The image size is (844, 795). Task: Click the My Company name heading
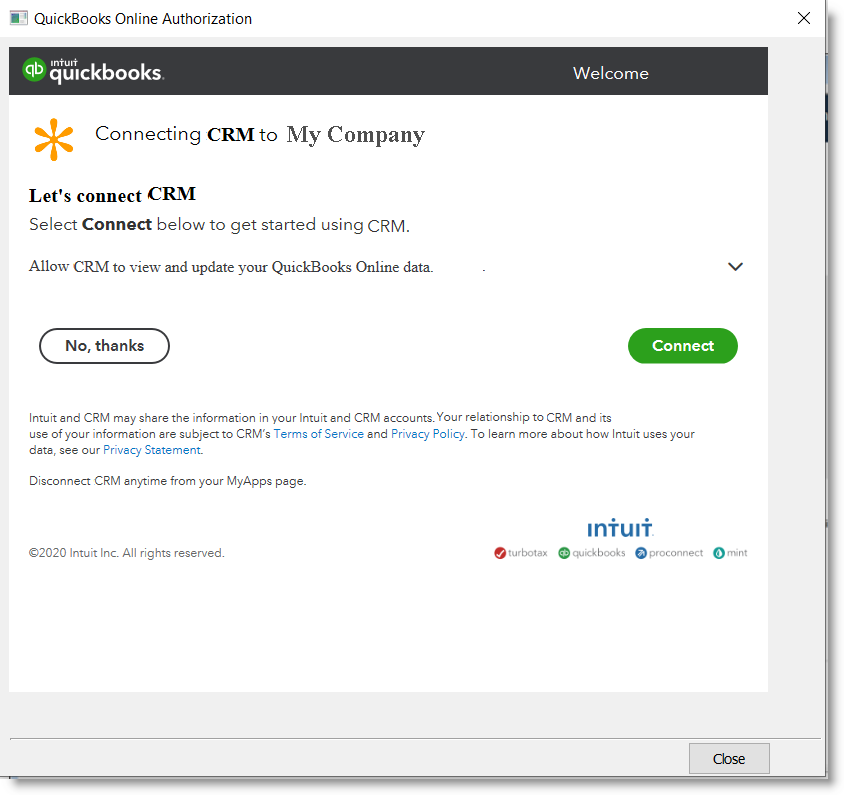tap(355, 135)
